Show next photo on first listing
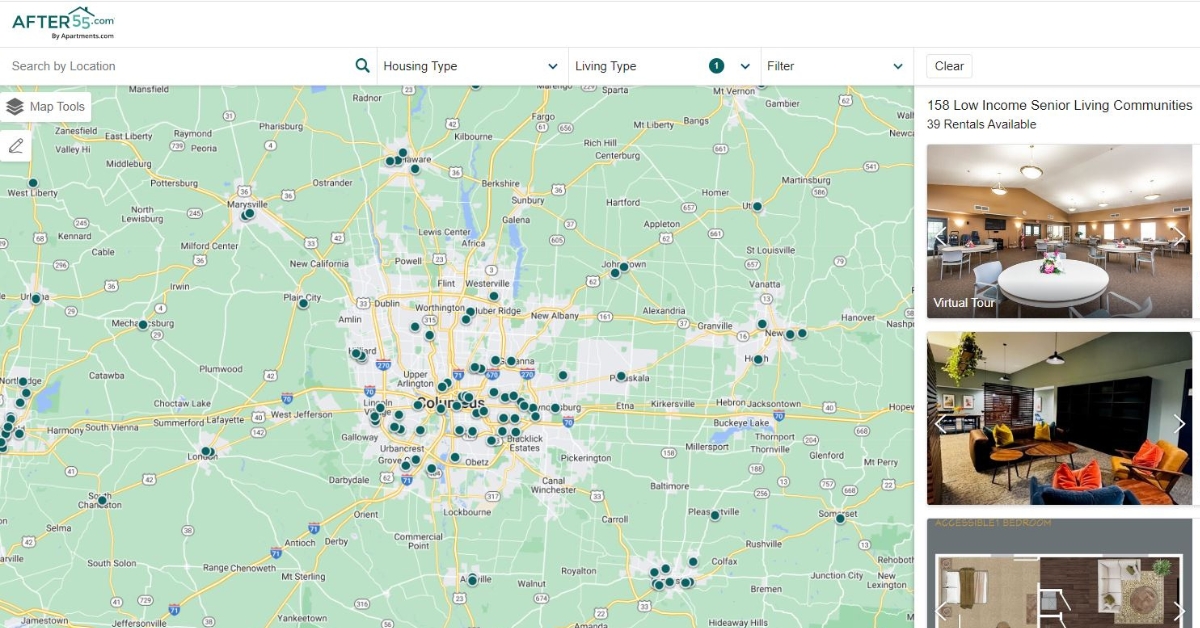The width and height of the screenshot is (1200, 628). pos(1178,237)
